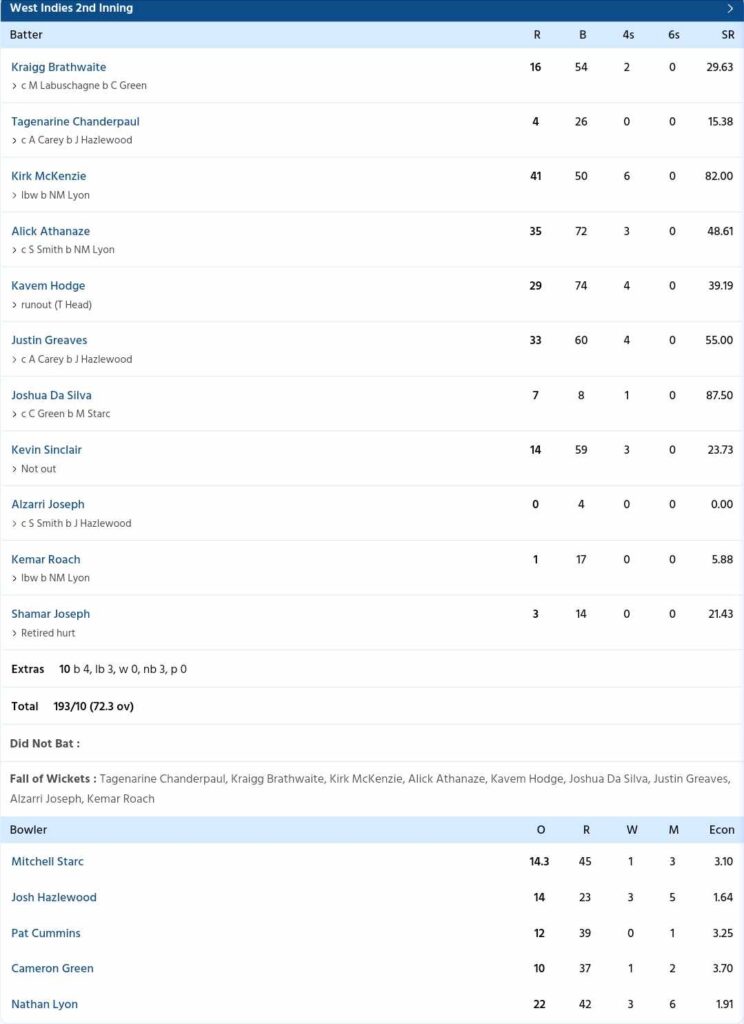Open Pat Cummins bowler link
The height and width of the screenshot is (1024, 744).
pyautogui.click(x=46, y=933)
